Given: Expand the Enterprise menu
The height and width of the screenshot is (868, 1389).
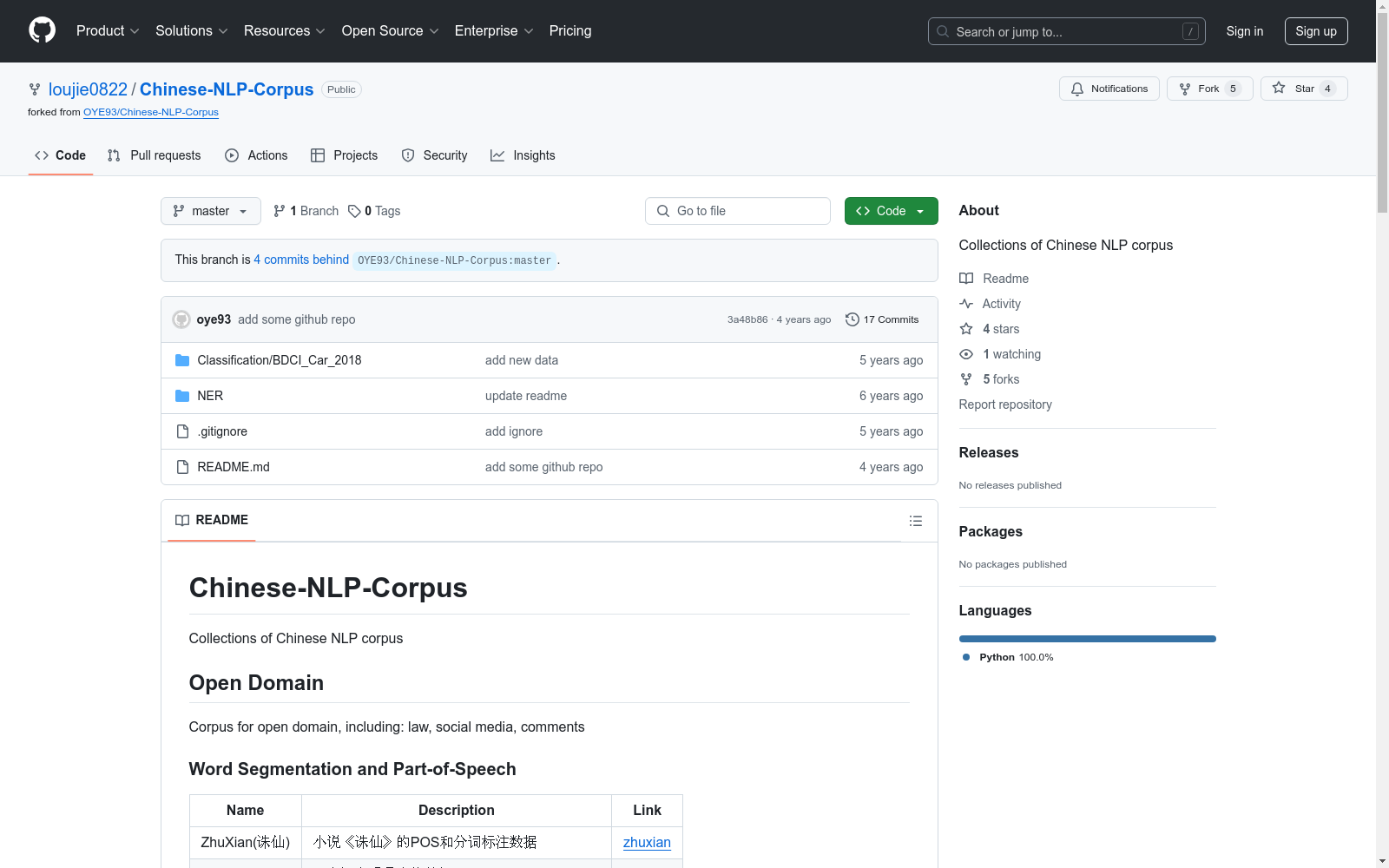Looking at the screenshot, I should pos(494,31).
